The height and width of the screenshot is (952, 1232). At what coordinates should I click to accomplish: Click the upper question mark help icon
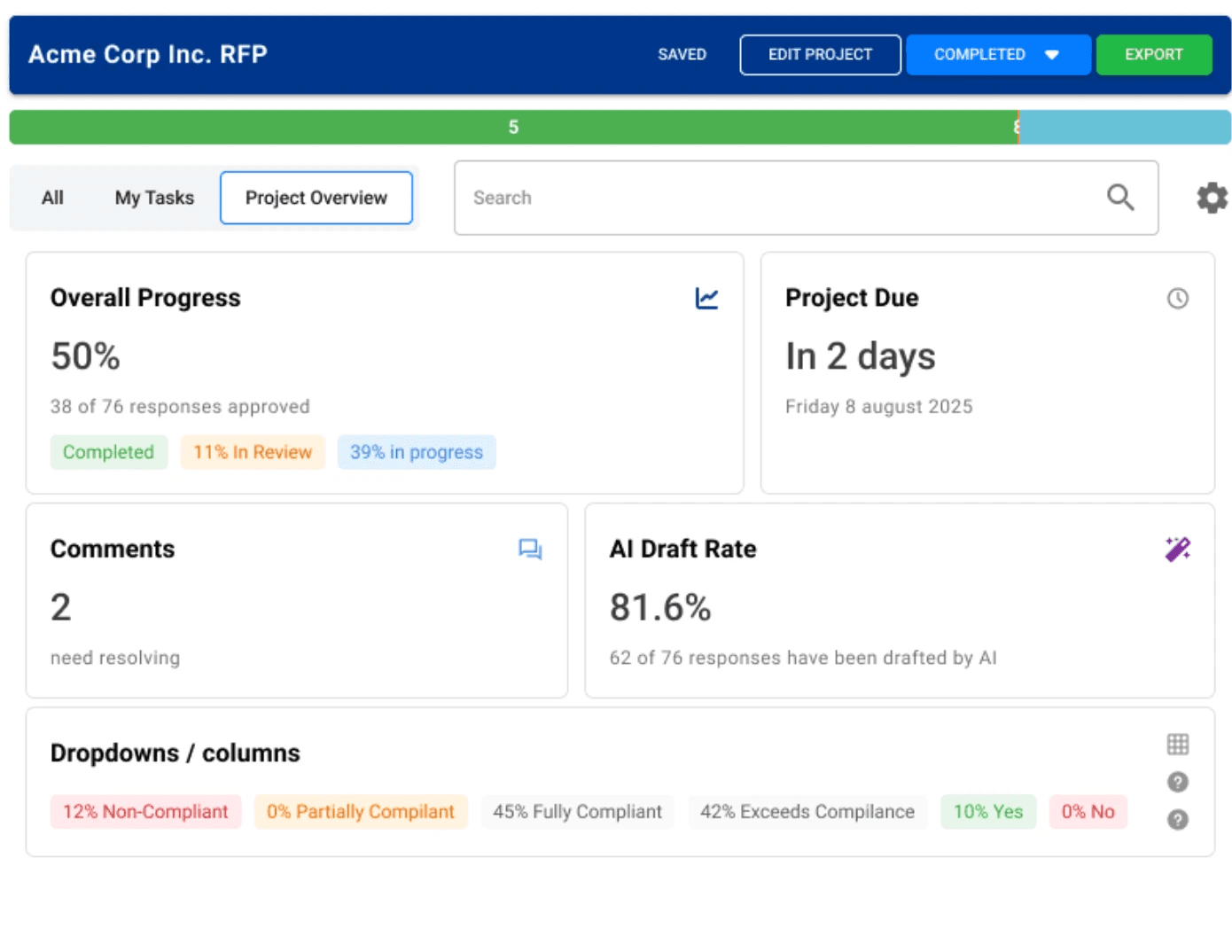(x=1177, y=782)
